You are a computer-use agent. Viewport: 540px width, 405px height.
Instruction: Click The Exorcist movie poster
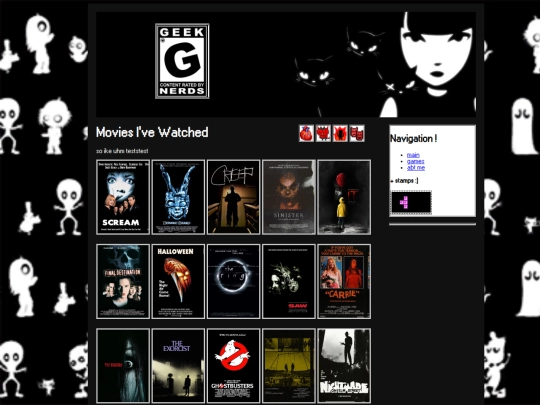(x=178, y=366)
